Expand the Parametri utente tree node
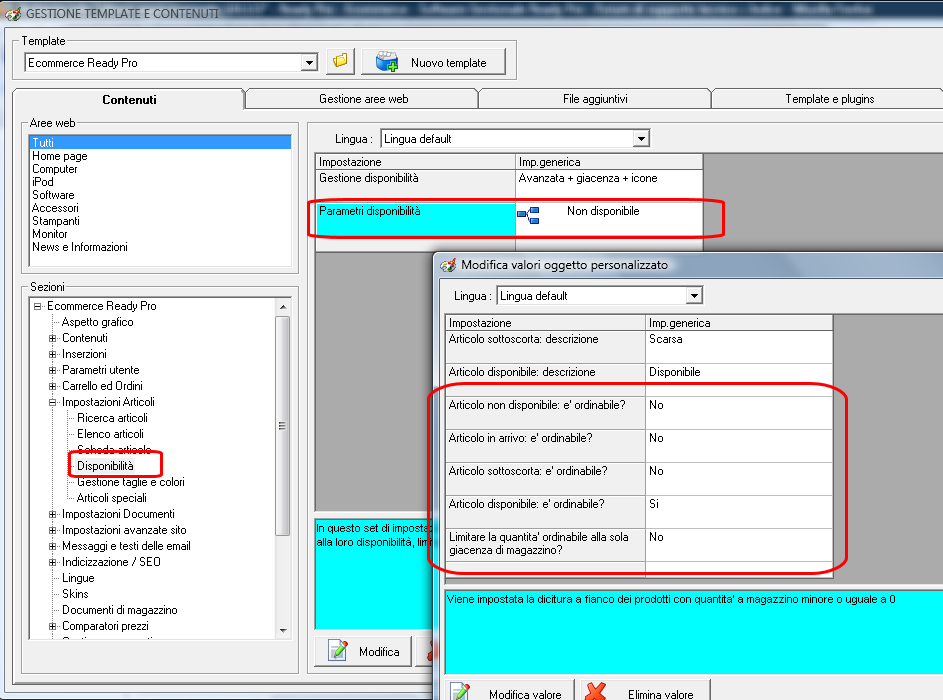Screen dimensions: 943x700 click(x=53, y=370)
